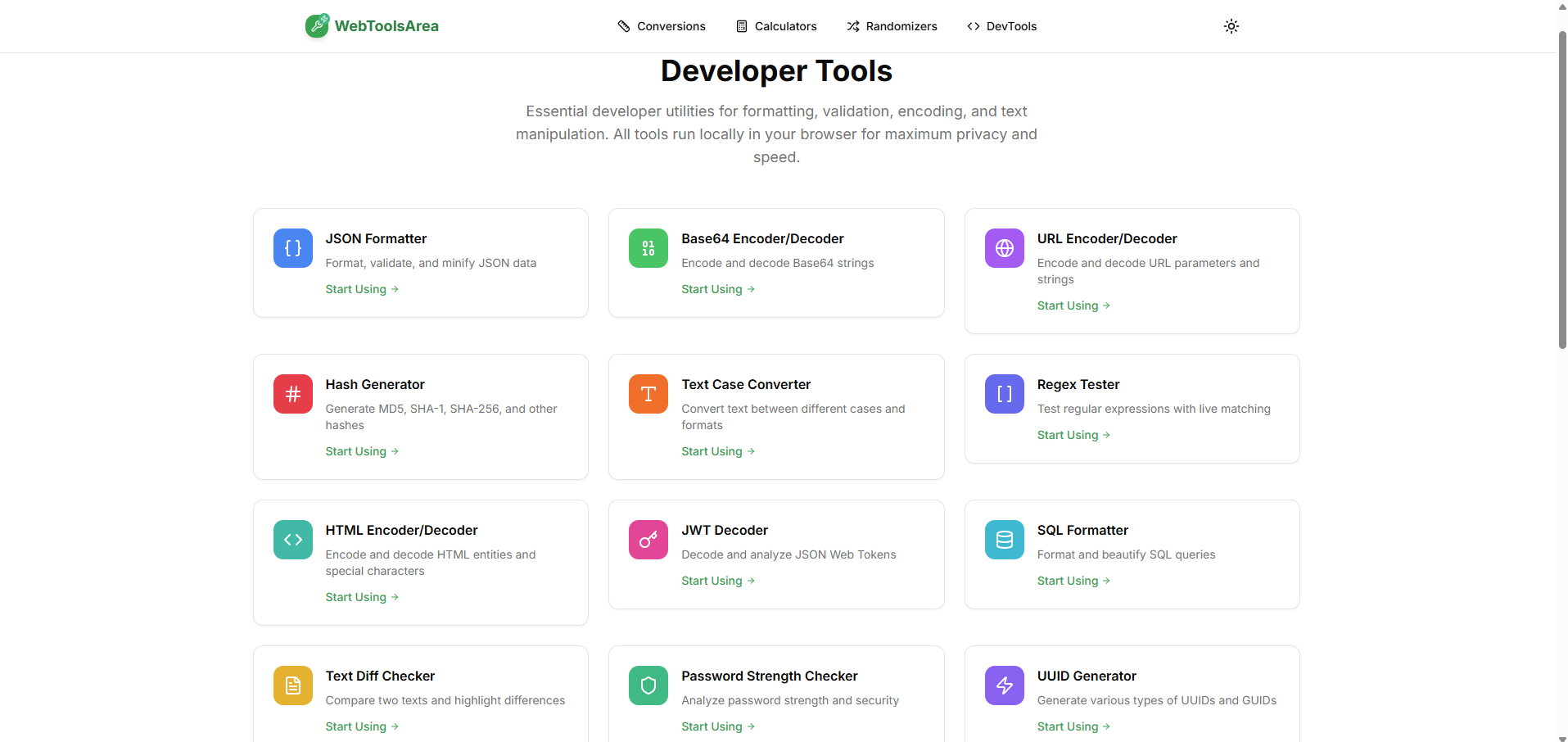
Task: Click the scrollbar up arrow
Action: pos(1562,5)
